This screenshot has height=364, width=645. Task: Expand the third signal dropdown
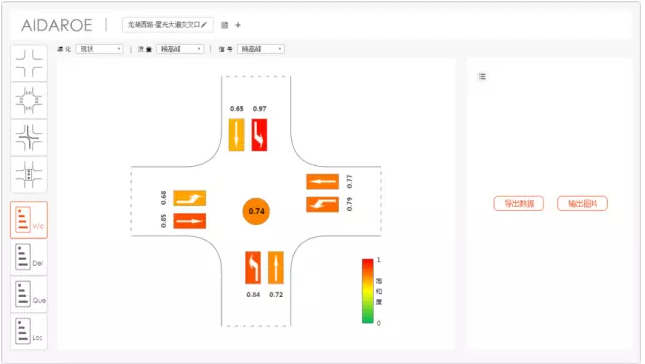(x=261, y=49)
